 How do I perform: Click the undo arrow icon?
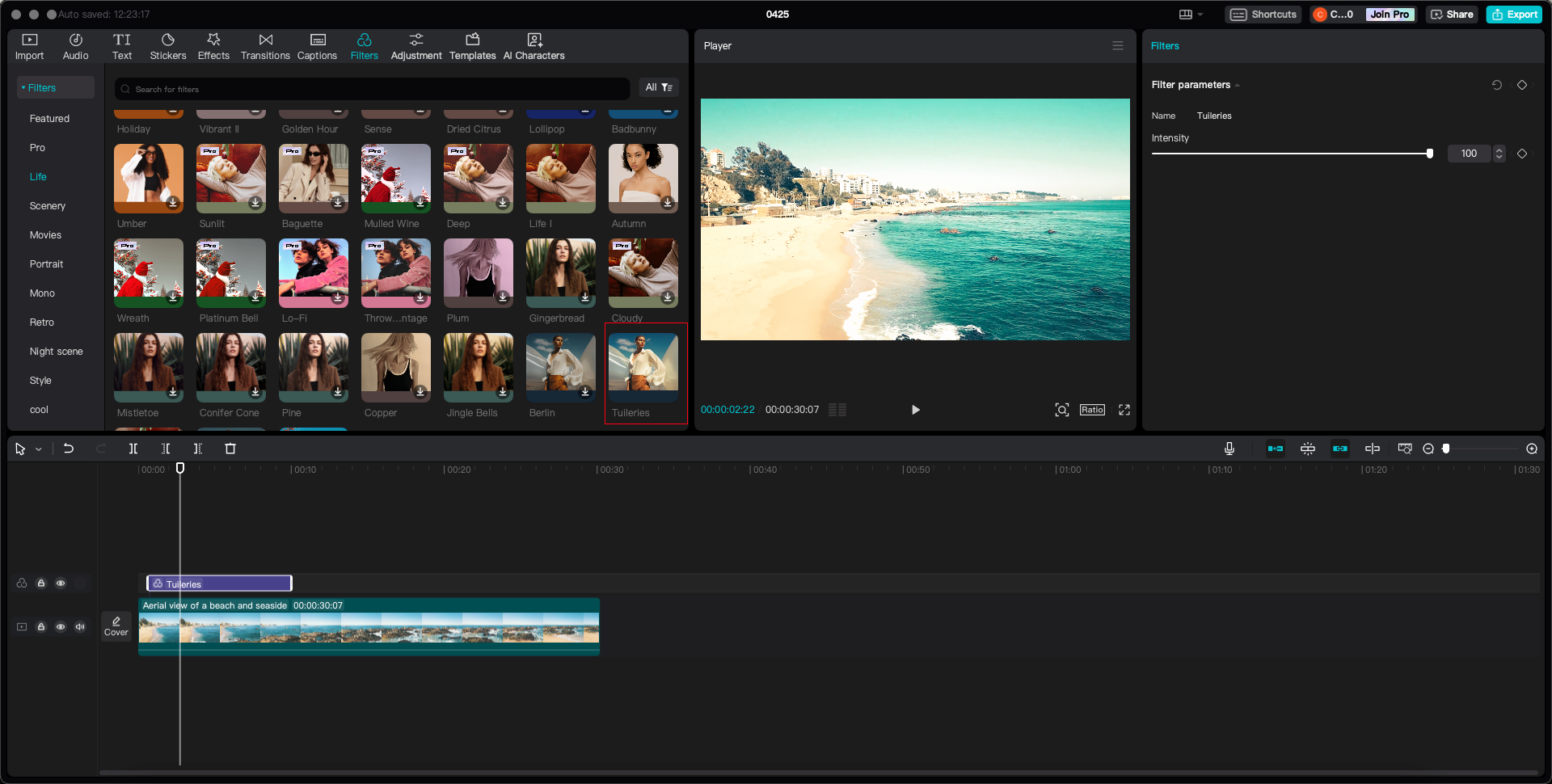pyautogui.click(x=69, y=449)
